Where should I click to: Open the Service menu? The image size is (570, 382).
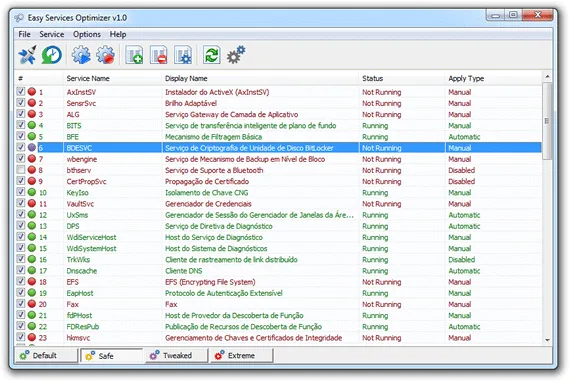[52, 34]
